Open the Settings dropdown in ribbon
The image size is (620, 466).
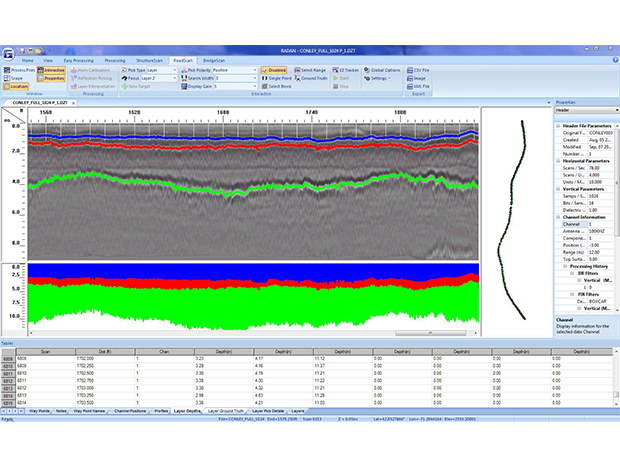[377, 78]
